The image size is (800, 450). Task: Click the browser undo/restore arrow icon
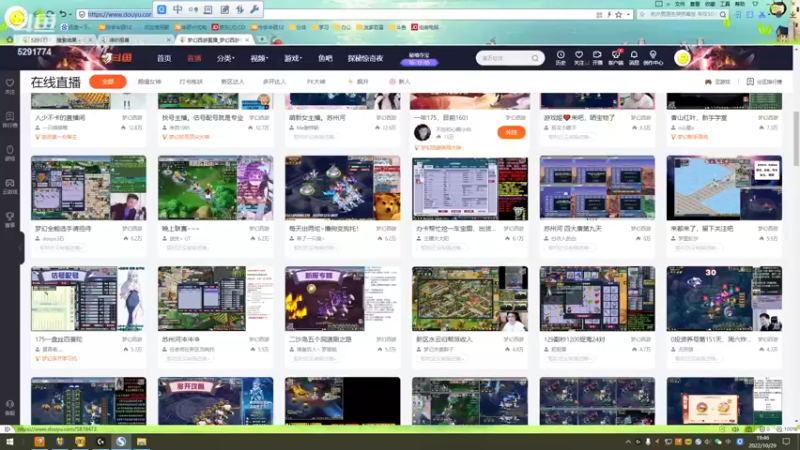[63, 14]
